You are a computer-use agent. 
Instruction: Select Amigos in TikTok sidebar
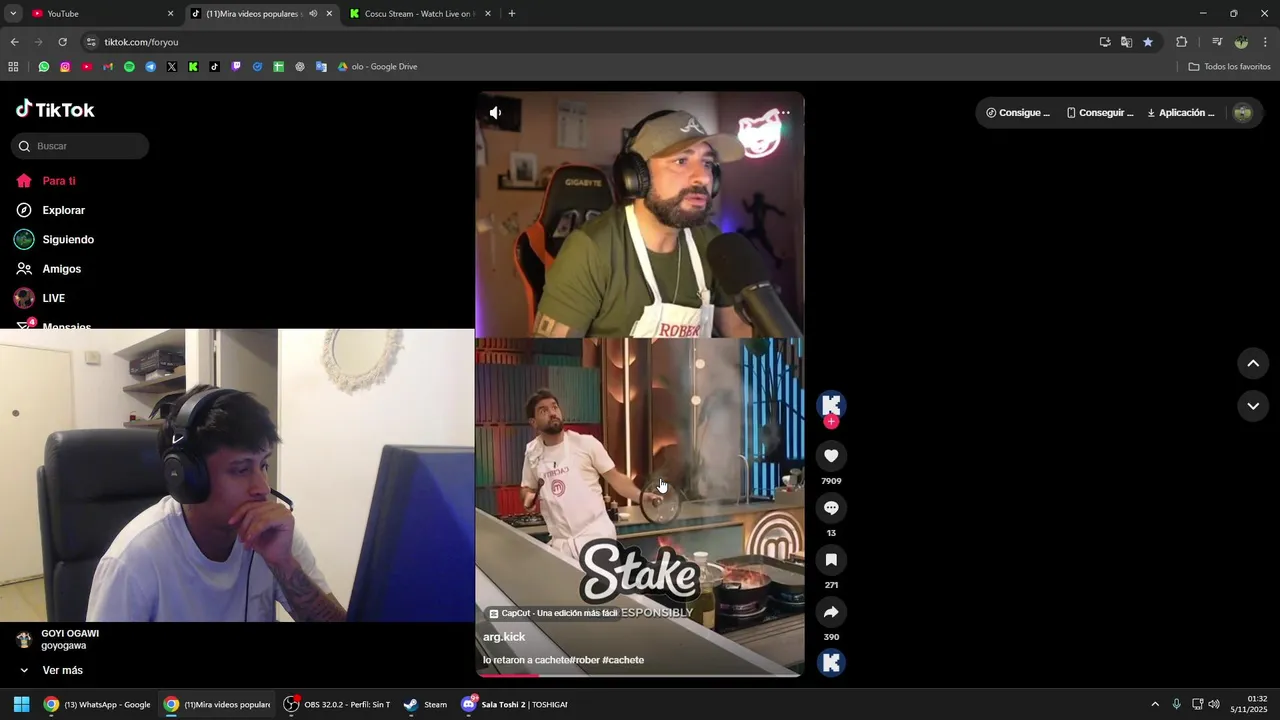point(61,269)
